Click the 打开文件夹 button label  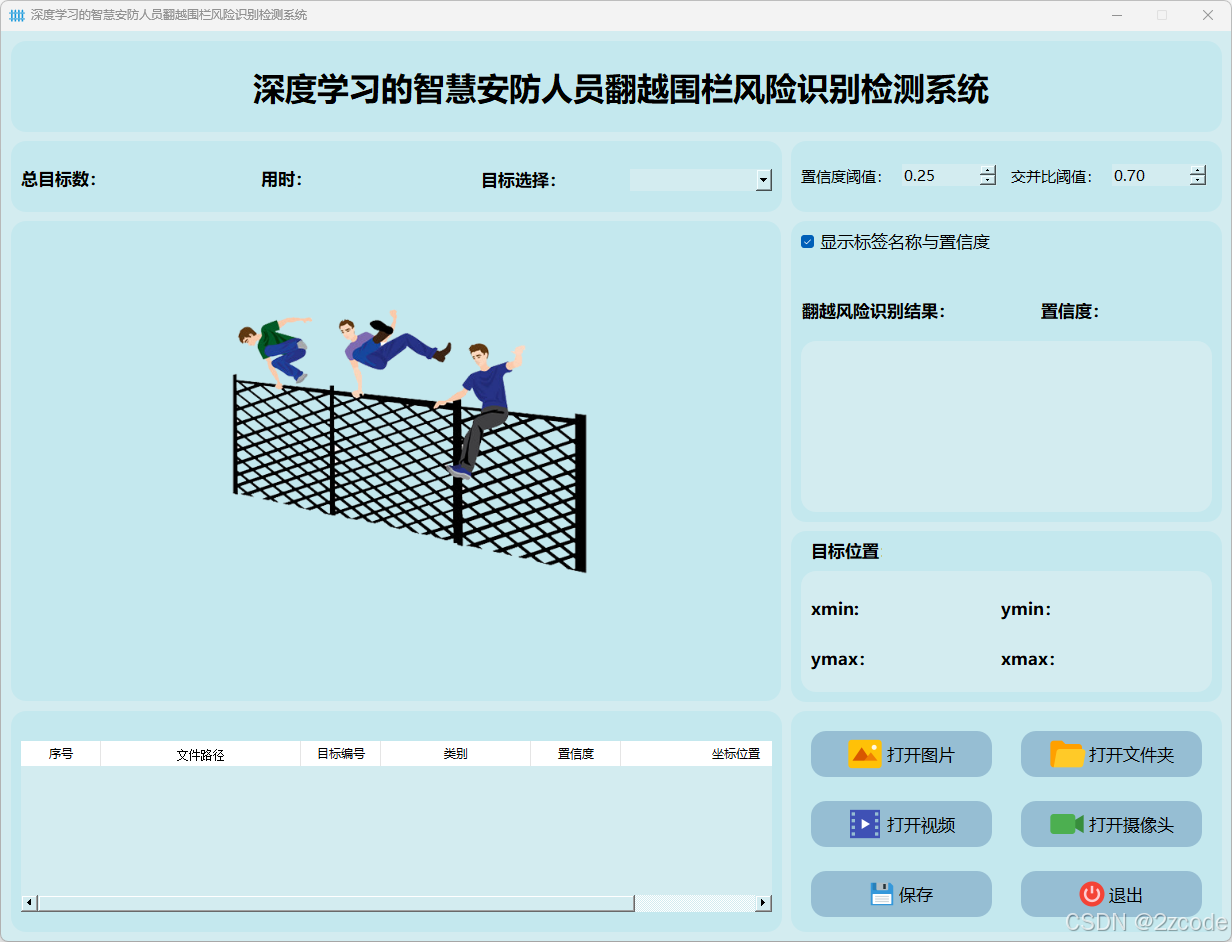(1132, 755)
